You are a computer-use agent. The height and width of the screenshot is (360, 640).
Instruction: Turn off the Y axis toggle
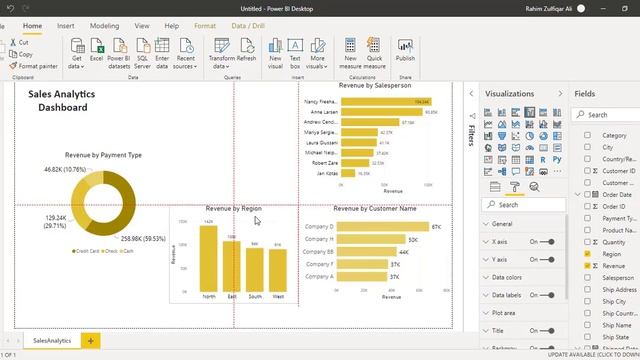tap(547, 260)
